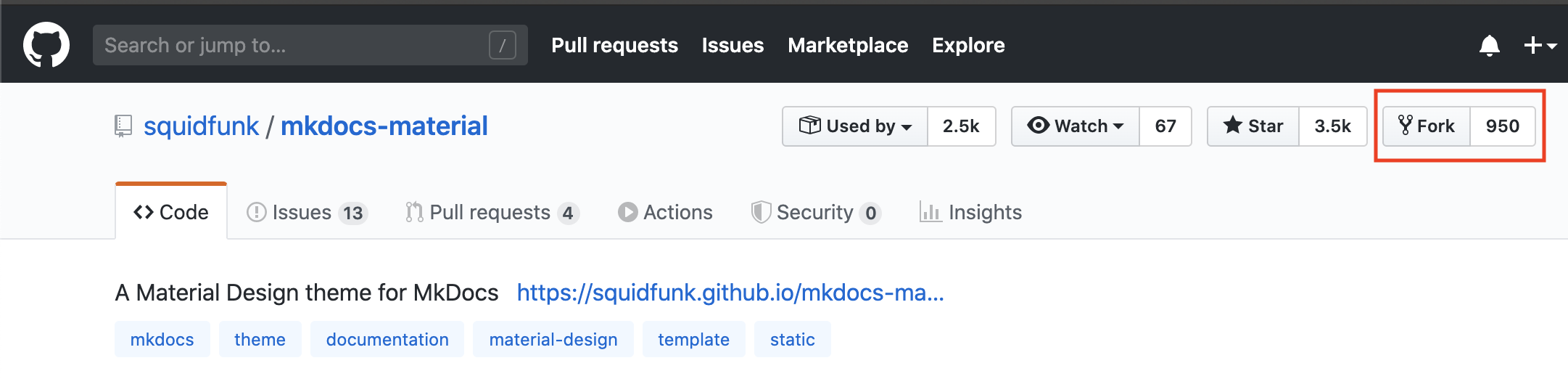Viewport: 1568px width, 379px height.
Task: Switch to the repository Pull requests tab
Action: pos(493,212)
